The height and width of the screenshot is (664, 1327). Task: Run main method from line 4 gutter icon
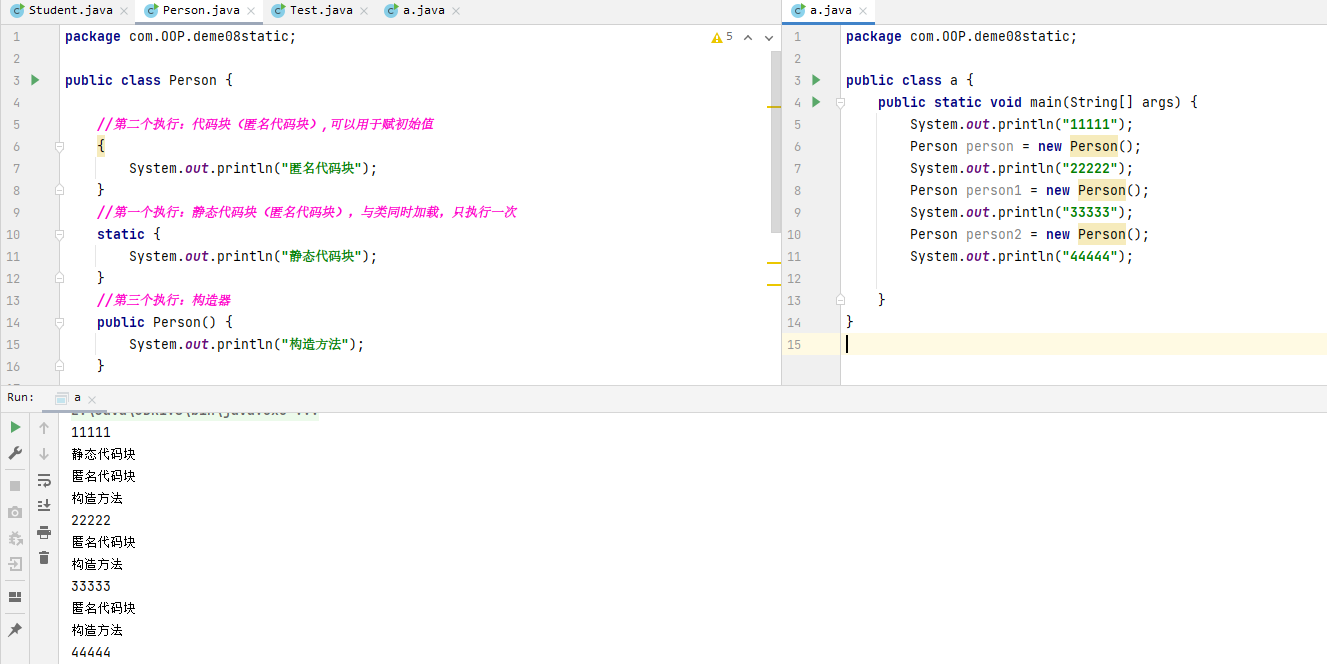[x=816, y=102]
